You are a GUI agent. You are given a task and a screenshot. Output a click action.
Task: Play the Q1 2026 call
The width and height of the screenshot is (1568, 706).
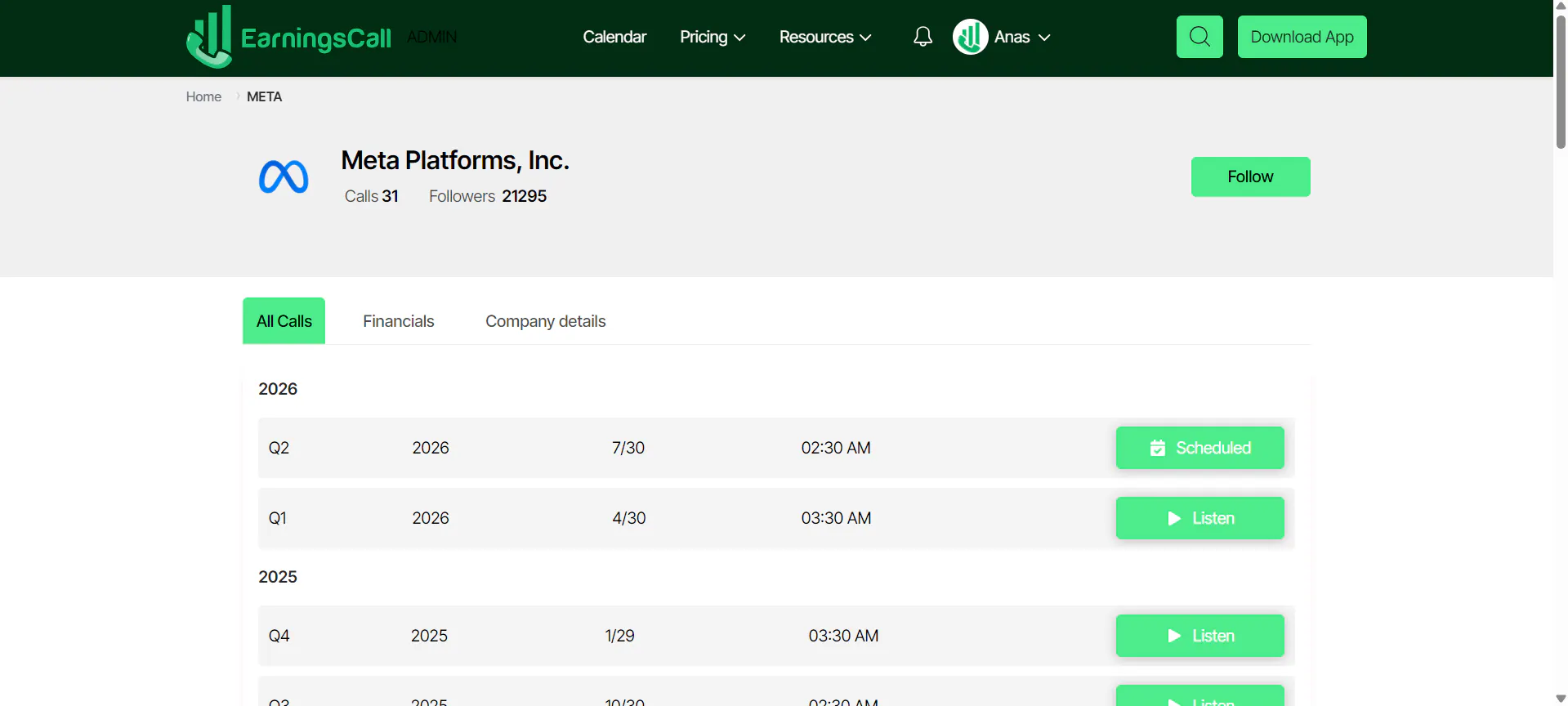point(1199,518)
